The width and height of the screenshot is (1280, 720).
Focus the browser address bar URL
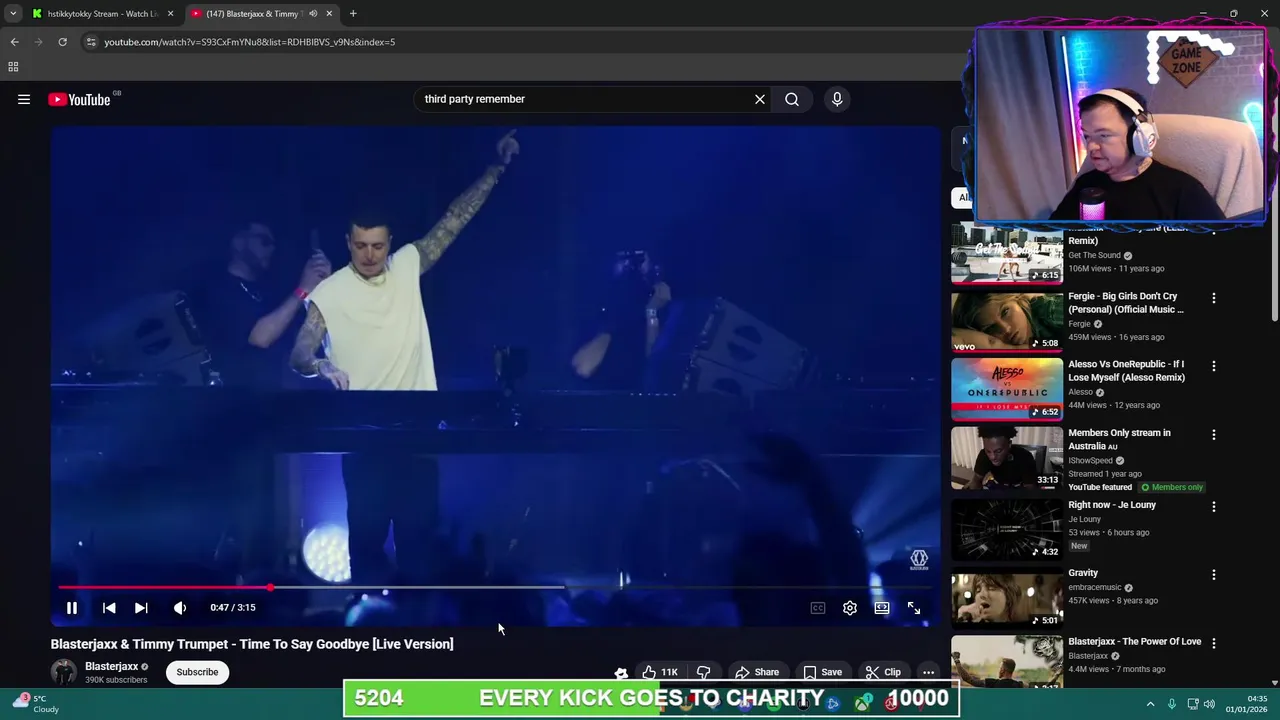(250, 42)
